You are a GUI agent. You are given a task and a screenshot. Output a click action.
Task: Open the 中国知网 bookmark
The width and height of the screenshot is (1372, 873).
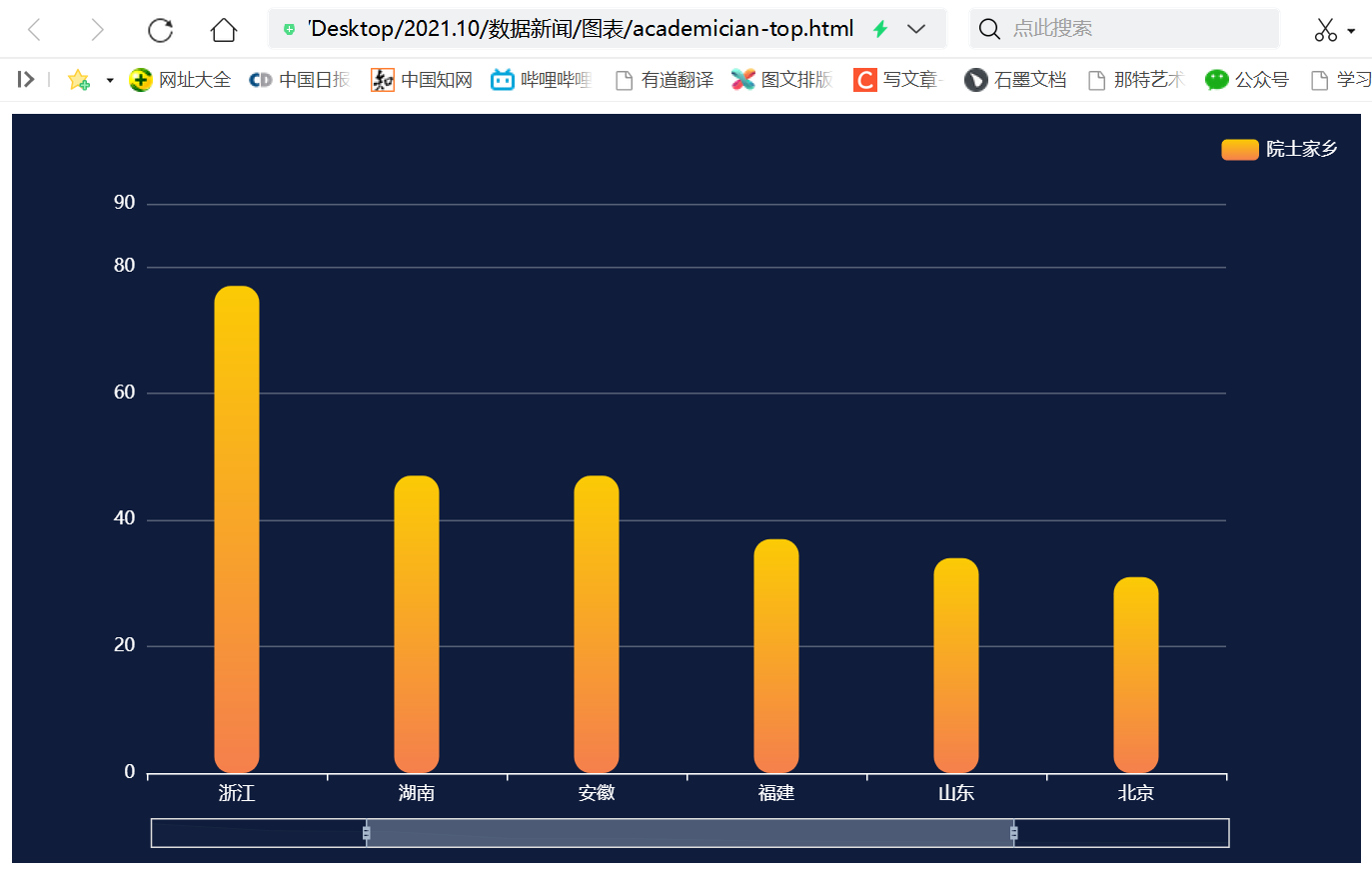click(x=421, y=80)
